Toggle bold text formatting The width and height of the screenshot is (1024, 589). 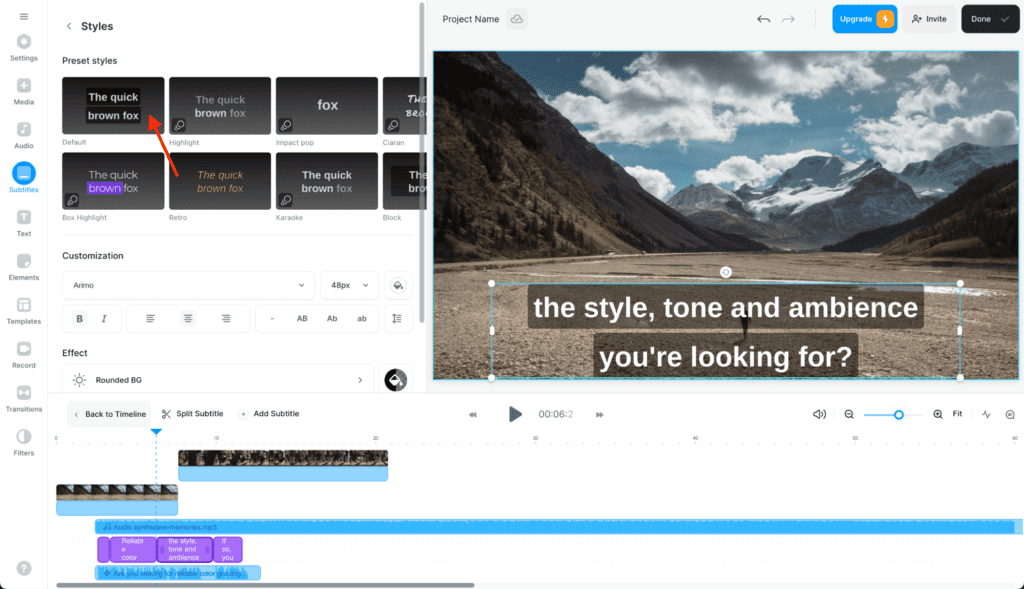tap(80, 318)
